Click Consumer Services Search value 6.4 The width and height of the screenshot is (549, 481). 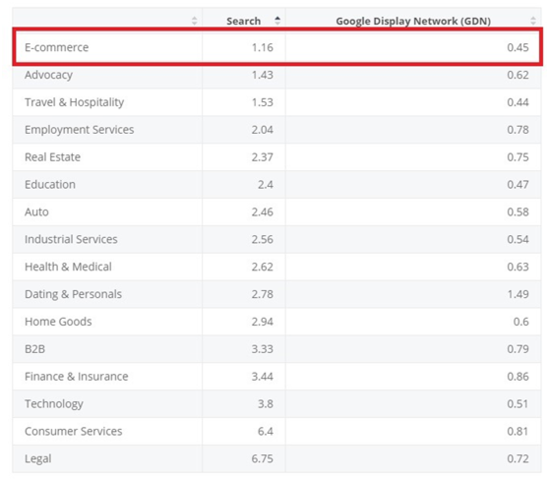pyautogui.click(x=265, y=431)
